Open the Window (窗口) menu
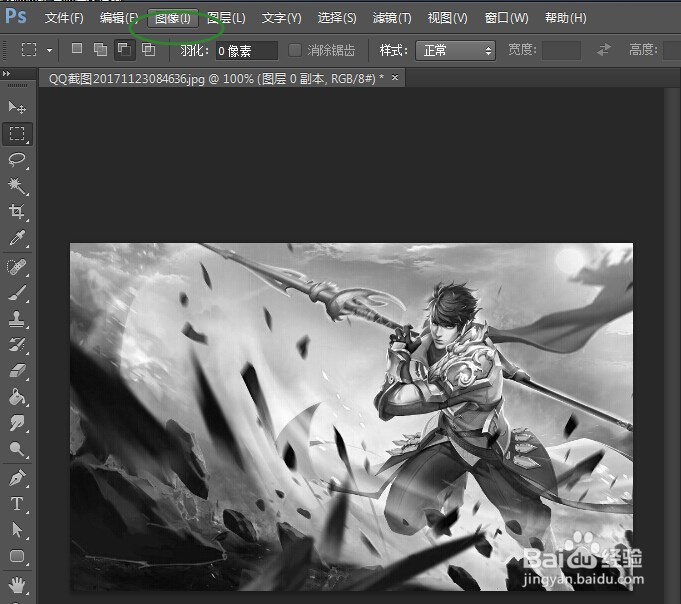This screenshot has height=604, width=681. (x=506, y=18)
